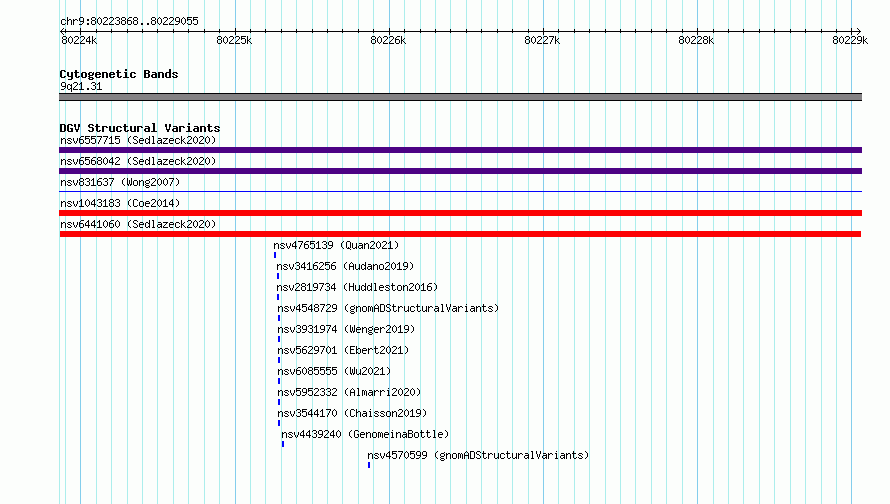Click the blue marker under nsv3416256
890x504 pixels.
coord(278,276)
